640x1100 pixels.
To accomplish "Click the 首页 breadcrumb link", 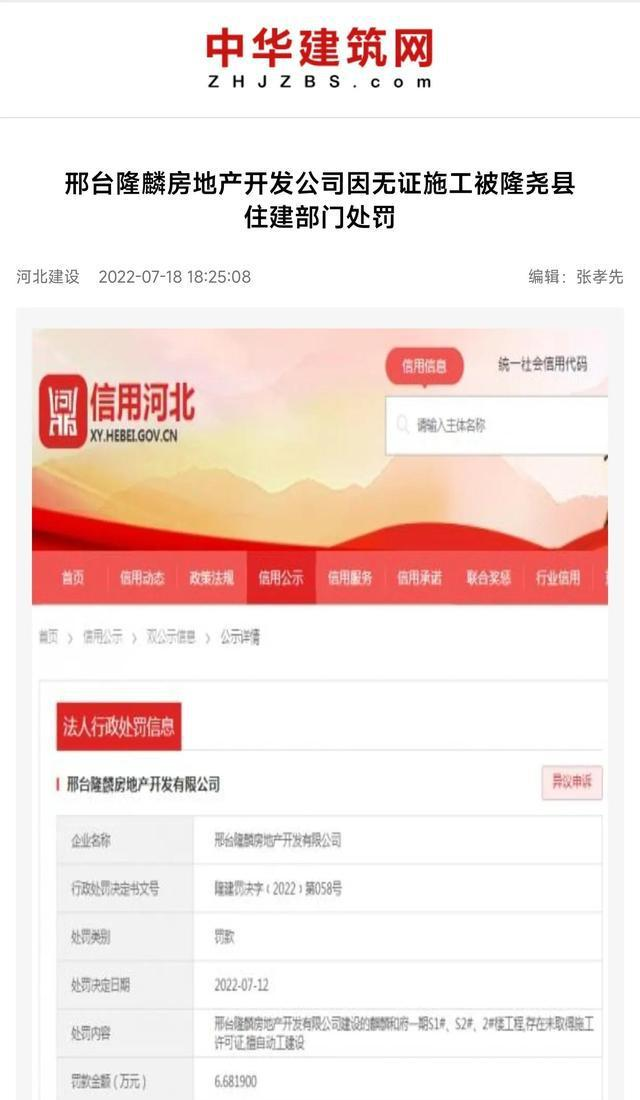I will [48, 636].
